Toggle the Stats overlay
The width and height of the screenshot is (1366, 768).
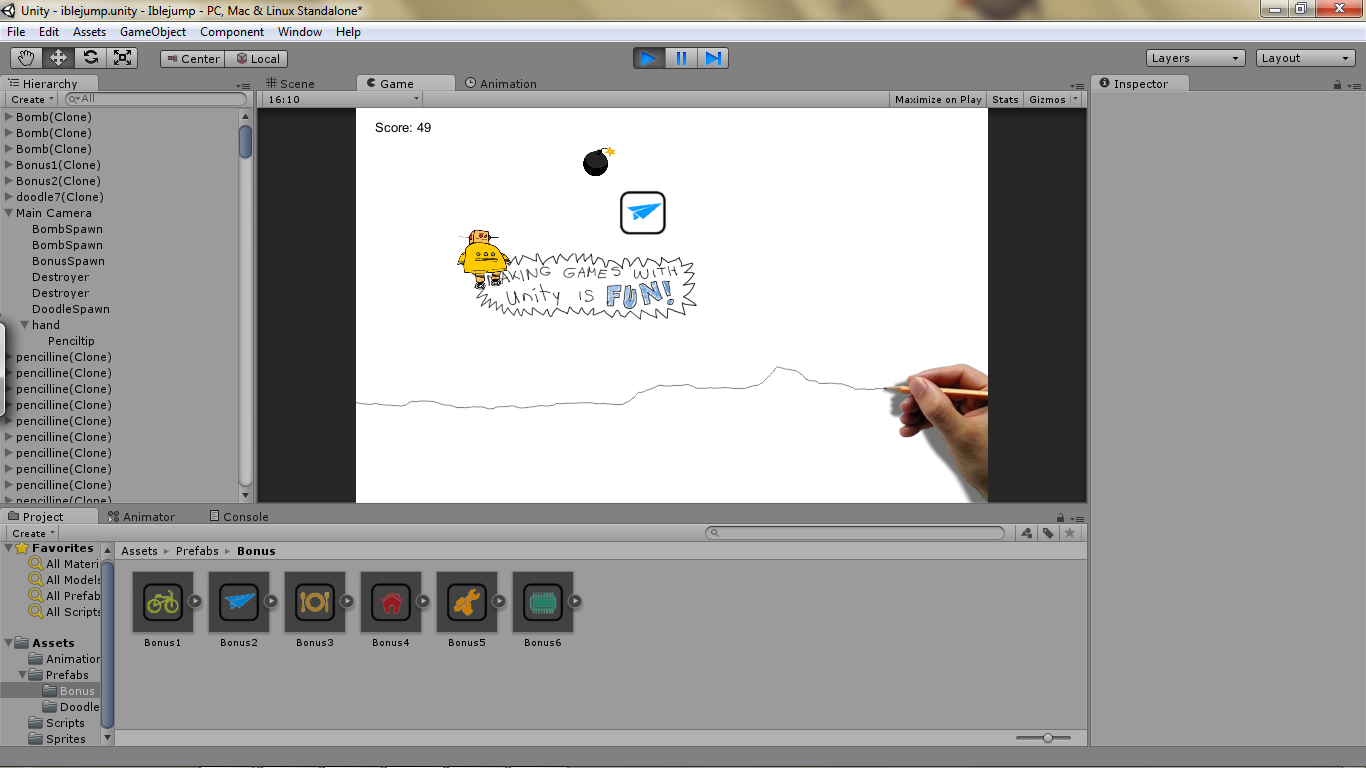(x=1005, y=99)
